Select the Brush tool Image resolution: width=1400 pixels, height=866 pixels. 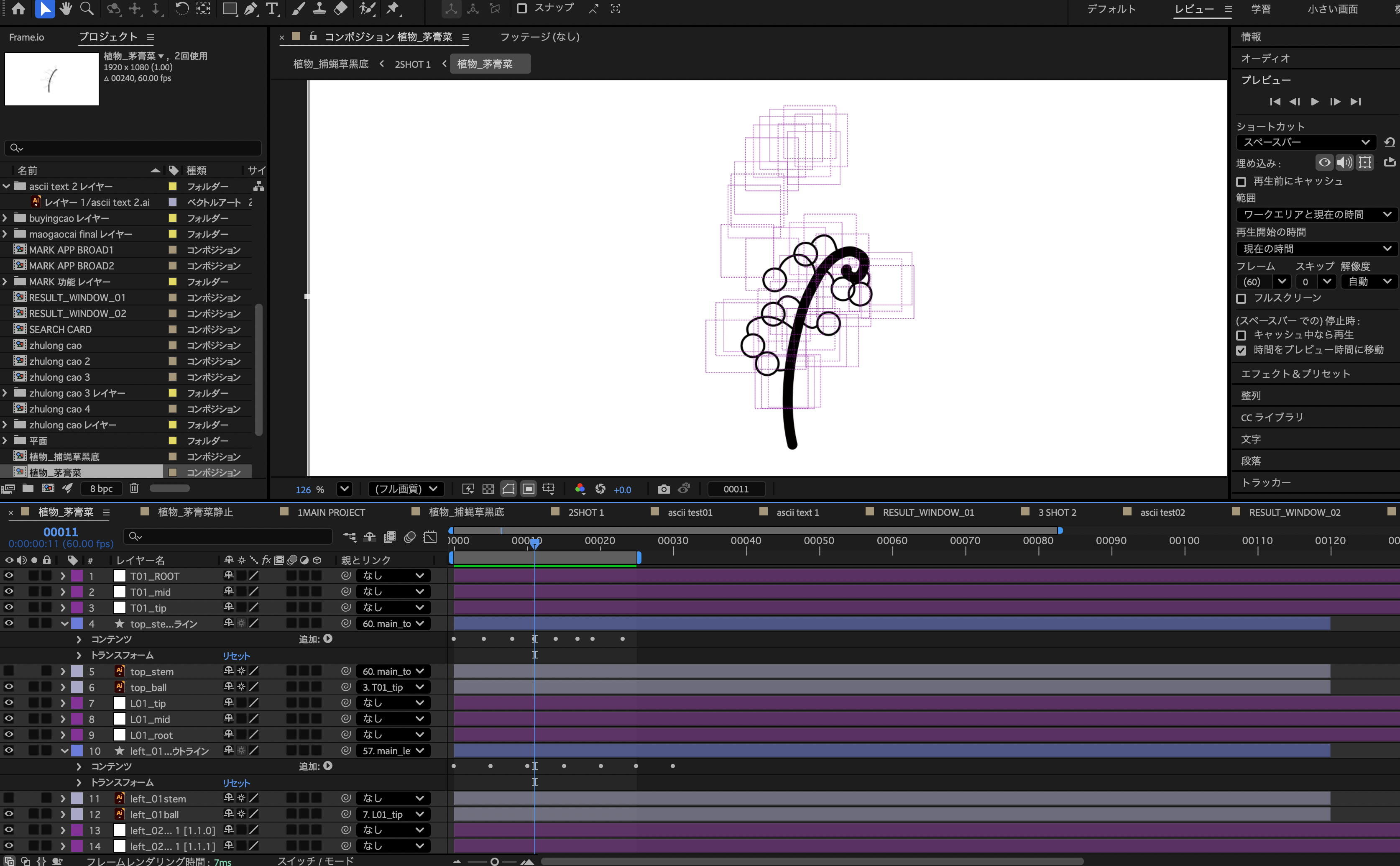(298, 9)
